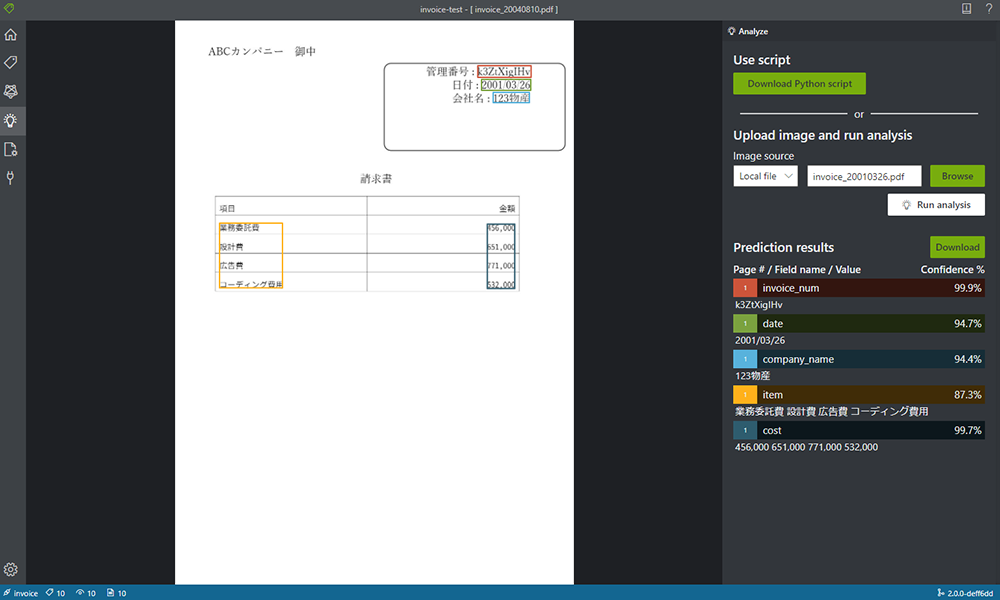The width and height of the screenshot is (1000, 600).
Task: Click Run analysis button
Action: click(x=936, y=205)
